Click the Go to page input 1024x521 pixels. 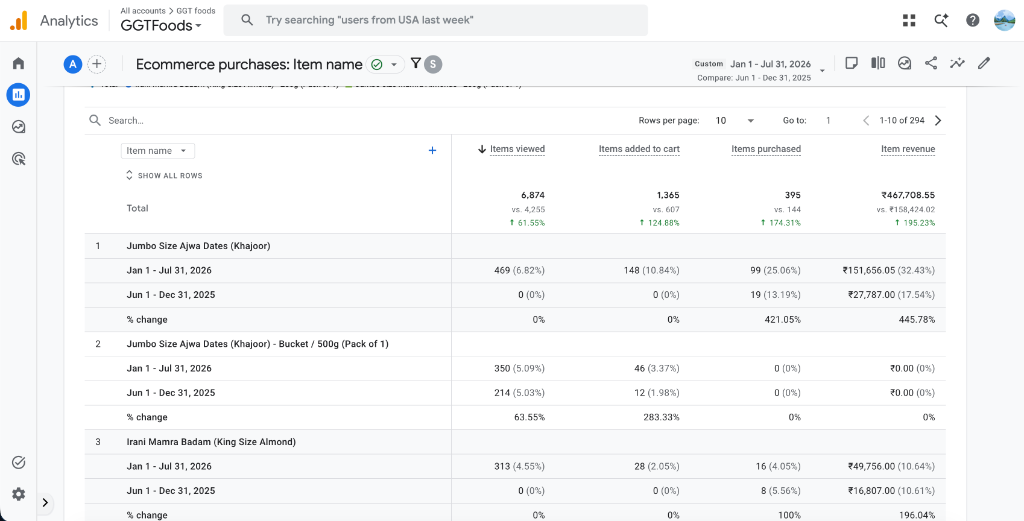(x=828, y=121)
